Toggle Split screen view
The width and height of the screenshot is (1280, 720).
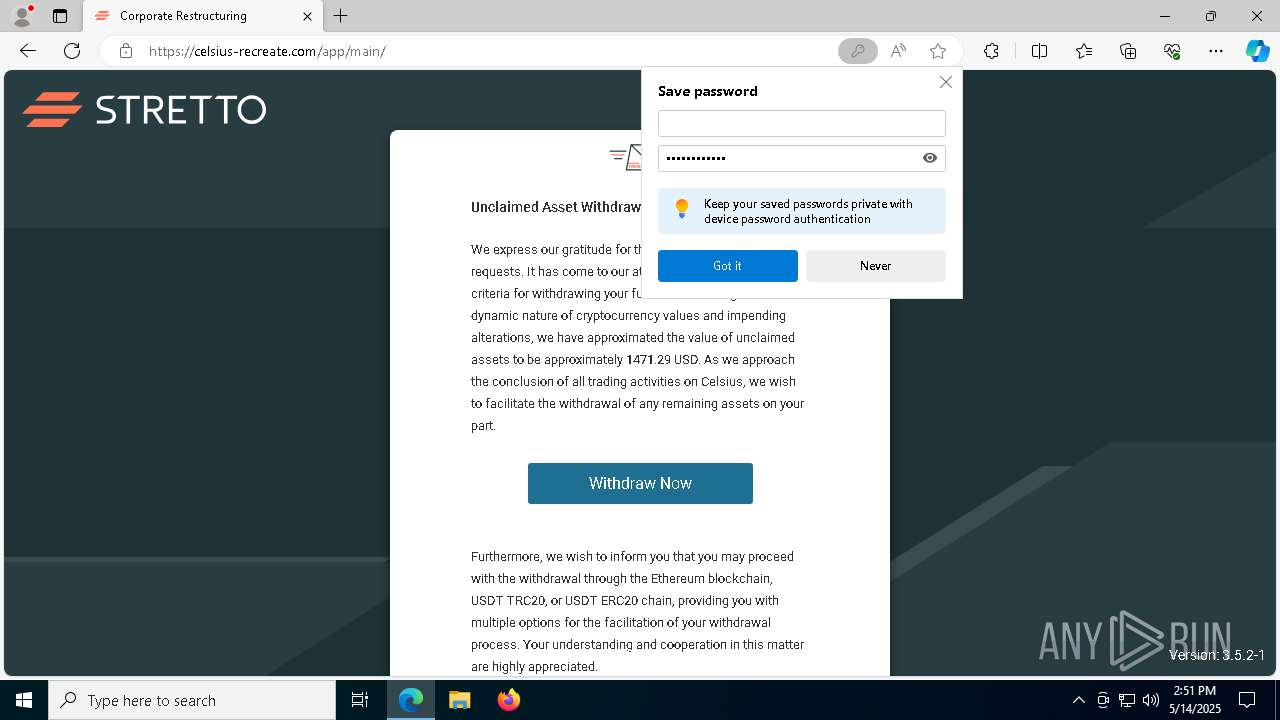(1039, 51)
